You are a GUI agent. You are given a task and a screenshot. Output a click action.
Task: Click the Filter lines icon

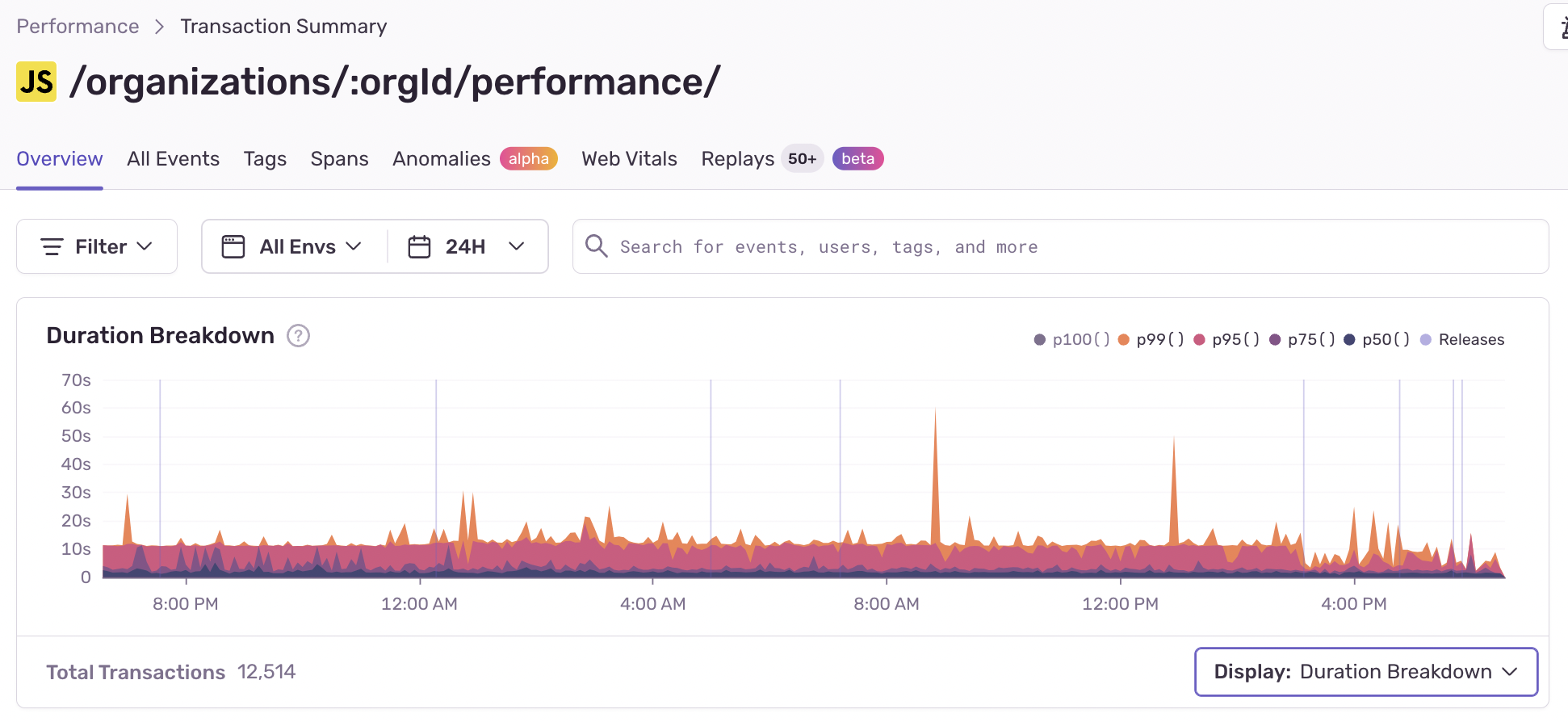pyautogui.click(x=52, y=246)
